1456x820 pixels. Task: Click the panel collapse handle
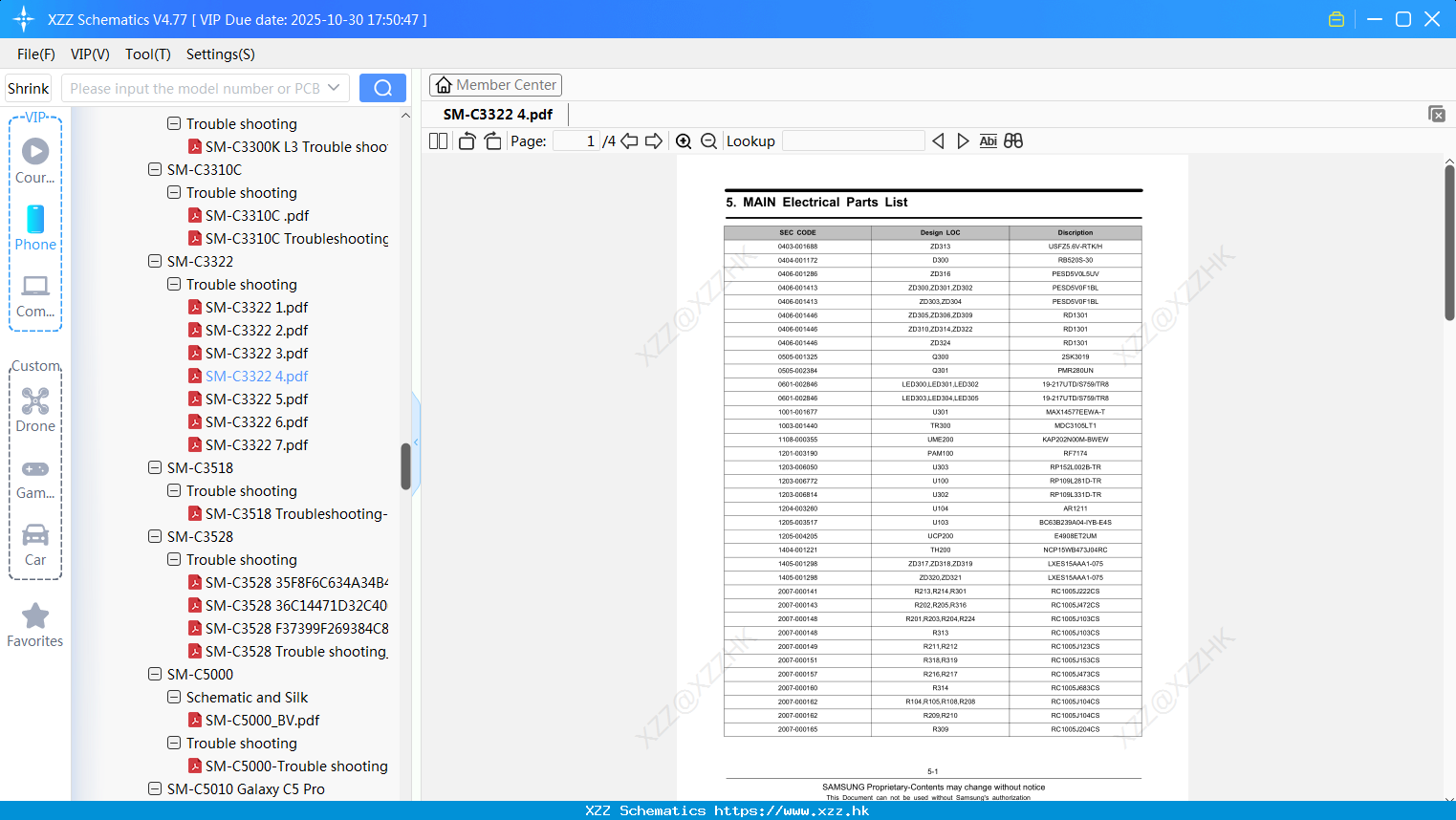416,442
